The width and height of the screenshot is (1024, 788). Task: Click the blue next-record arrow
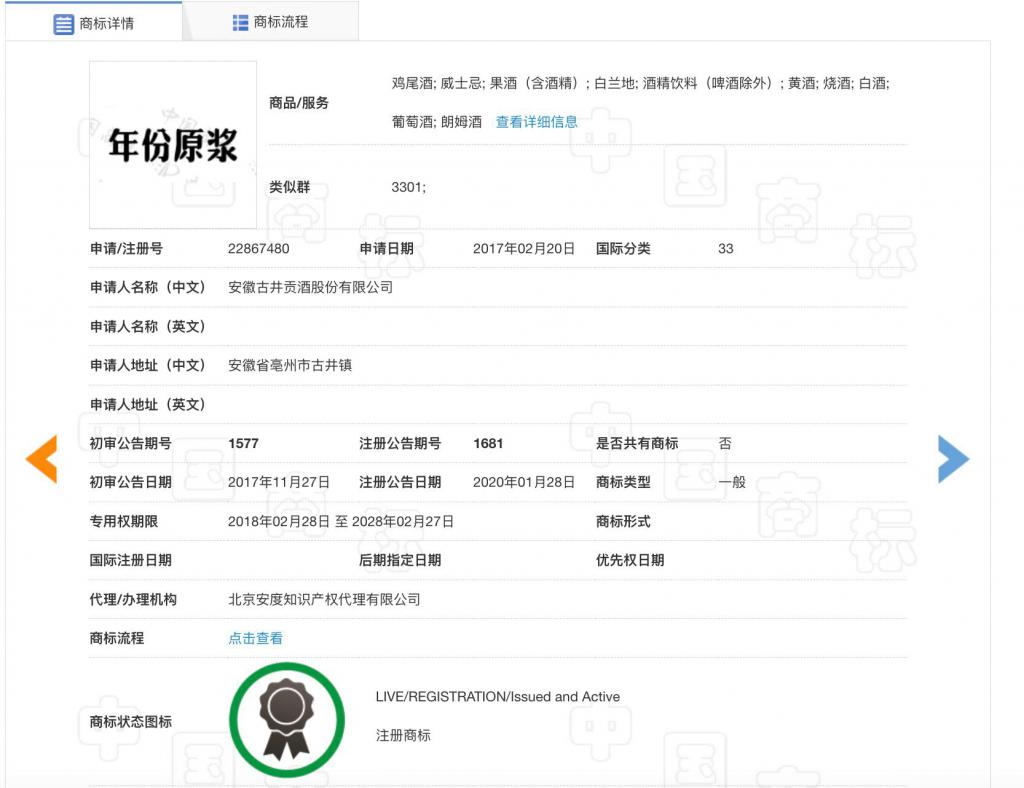point(953,459)
